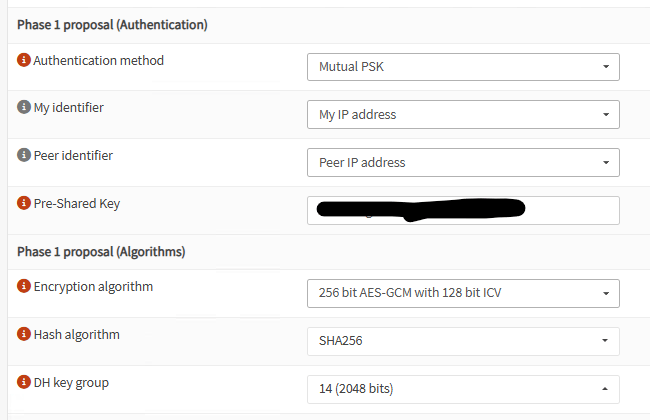Open the SHA256 hash dropdown
Image resolution: width=650 pixels, height=420 pixels.
pos(462,341)
